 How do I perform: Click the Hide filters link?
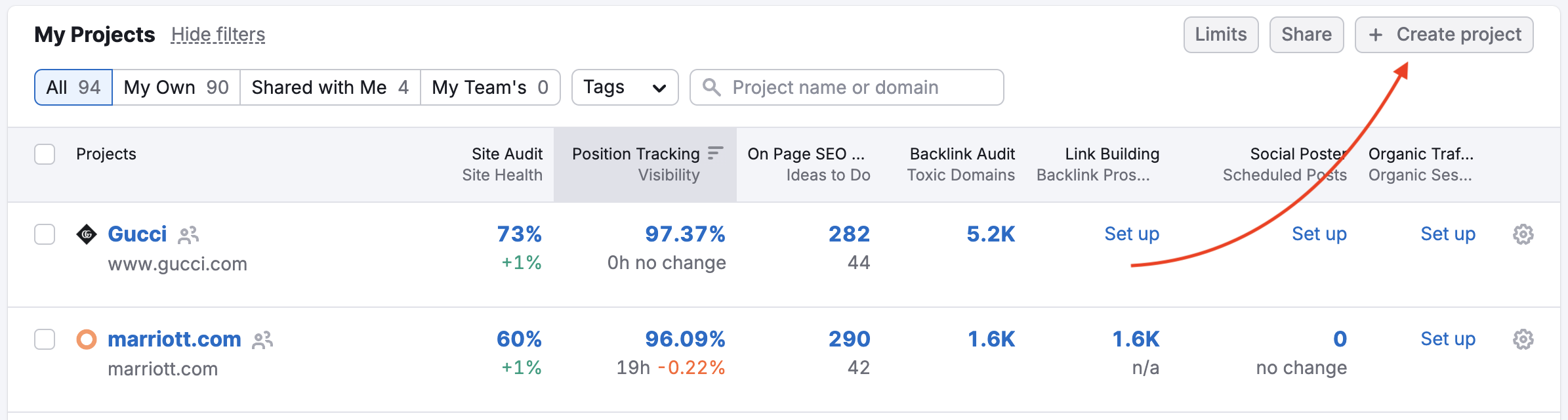218,35
